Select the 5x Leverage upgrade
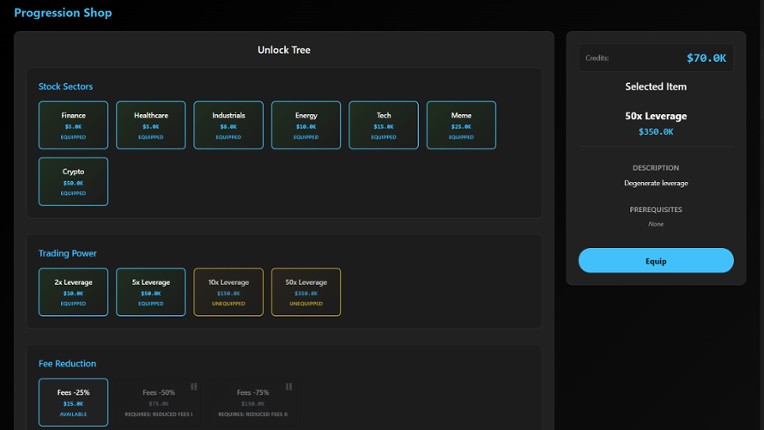Image resolution: width=764 pixels, height=430 pixels. (151, 292)
